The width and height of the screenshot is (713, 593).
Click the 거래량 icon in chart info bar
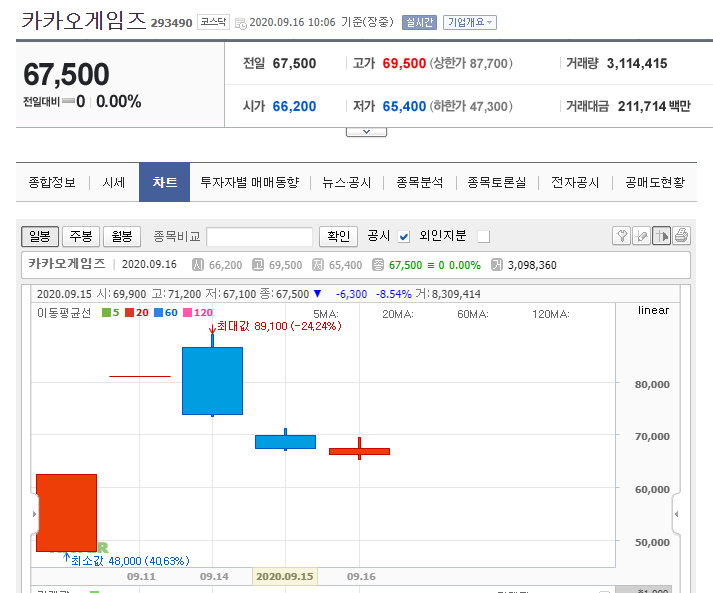[x=497, y=265]
